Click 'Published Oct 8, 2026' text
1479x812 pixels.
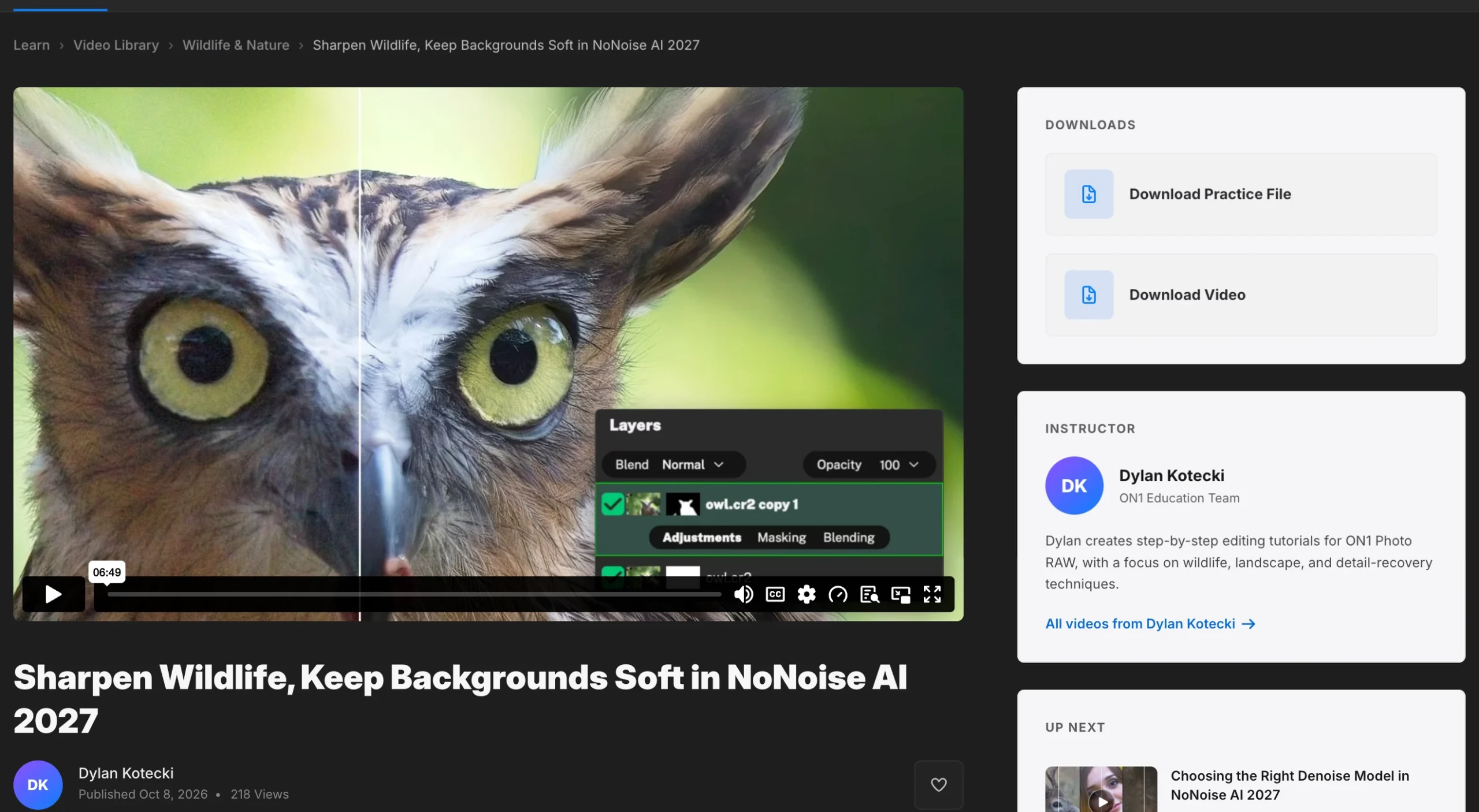(x=143, y=794)
